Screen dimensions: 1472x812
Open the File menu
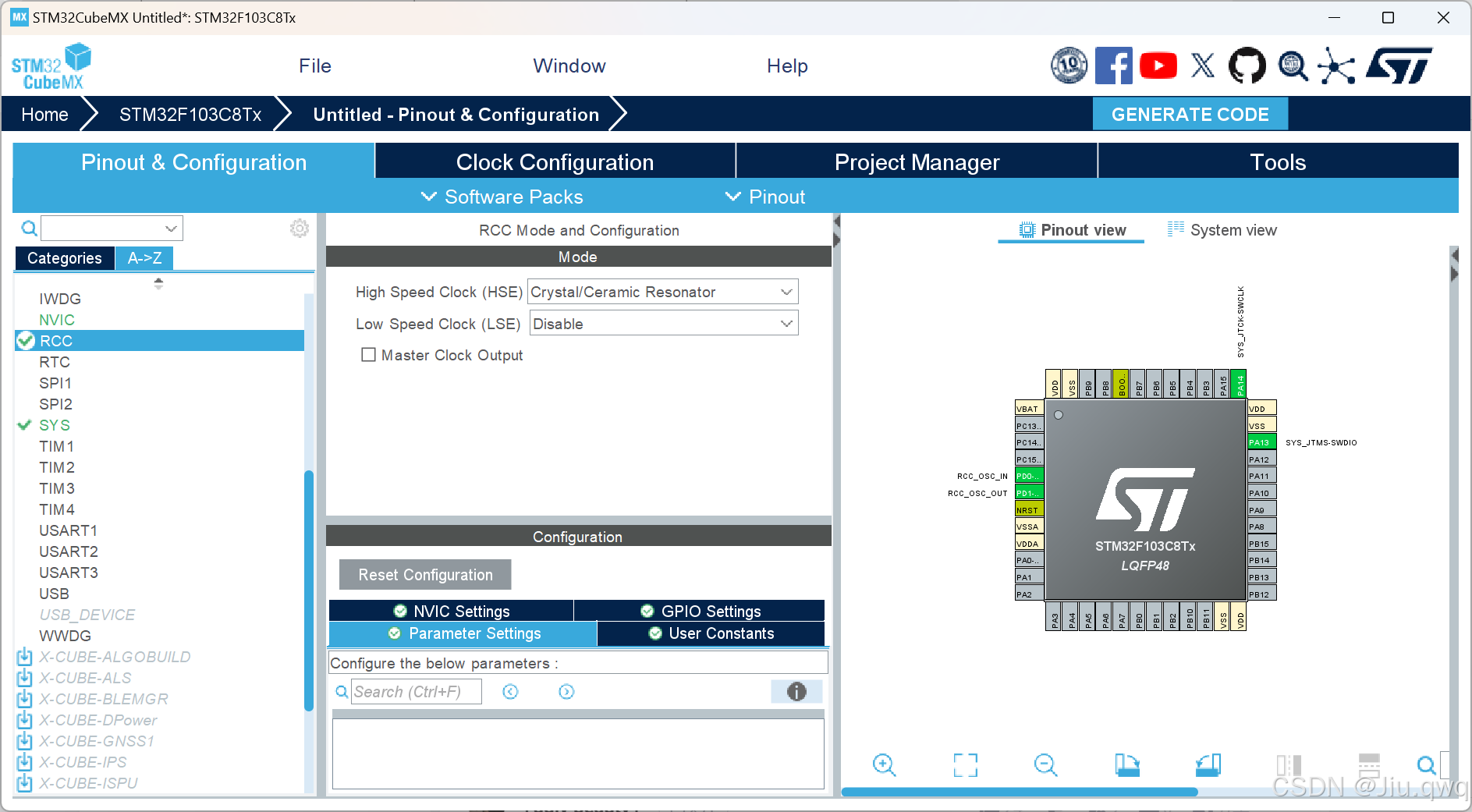315,66
